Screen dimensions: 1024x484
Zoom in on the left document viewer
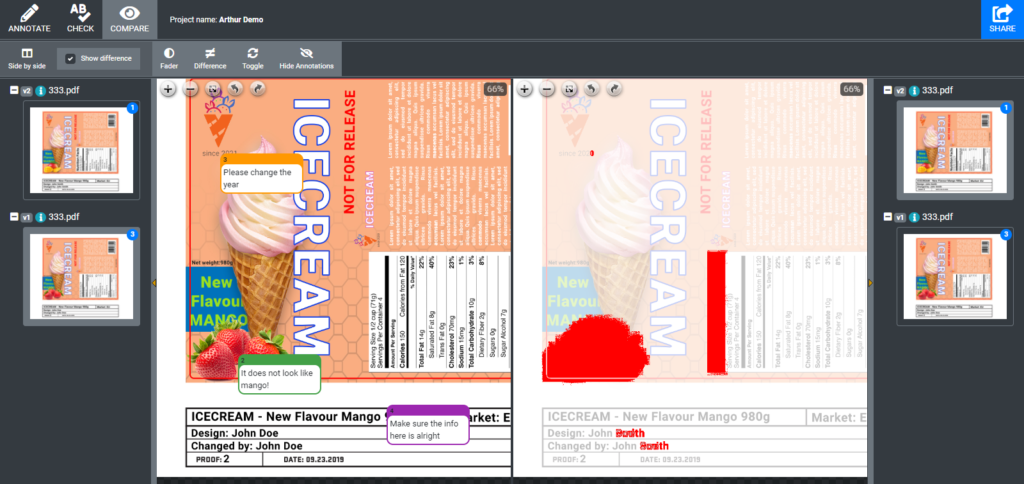[168, 89]
